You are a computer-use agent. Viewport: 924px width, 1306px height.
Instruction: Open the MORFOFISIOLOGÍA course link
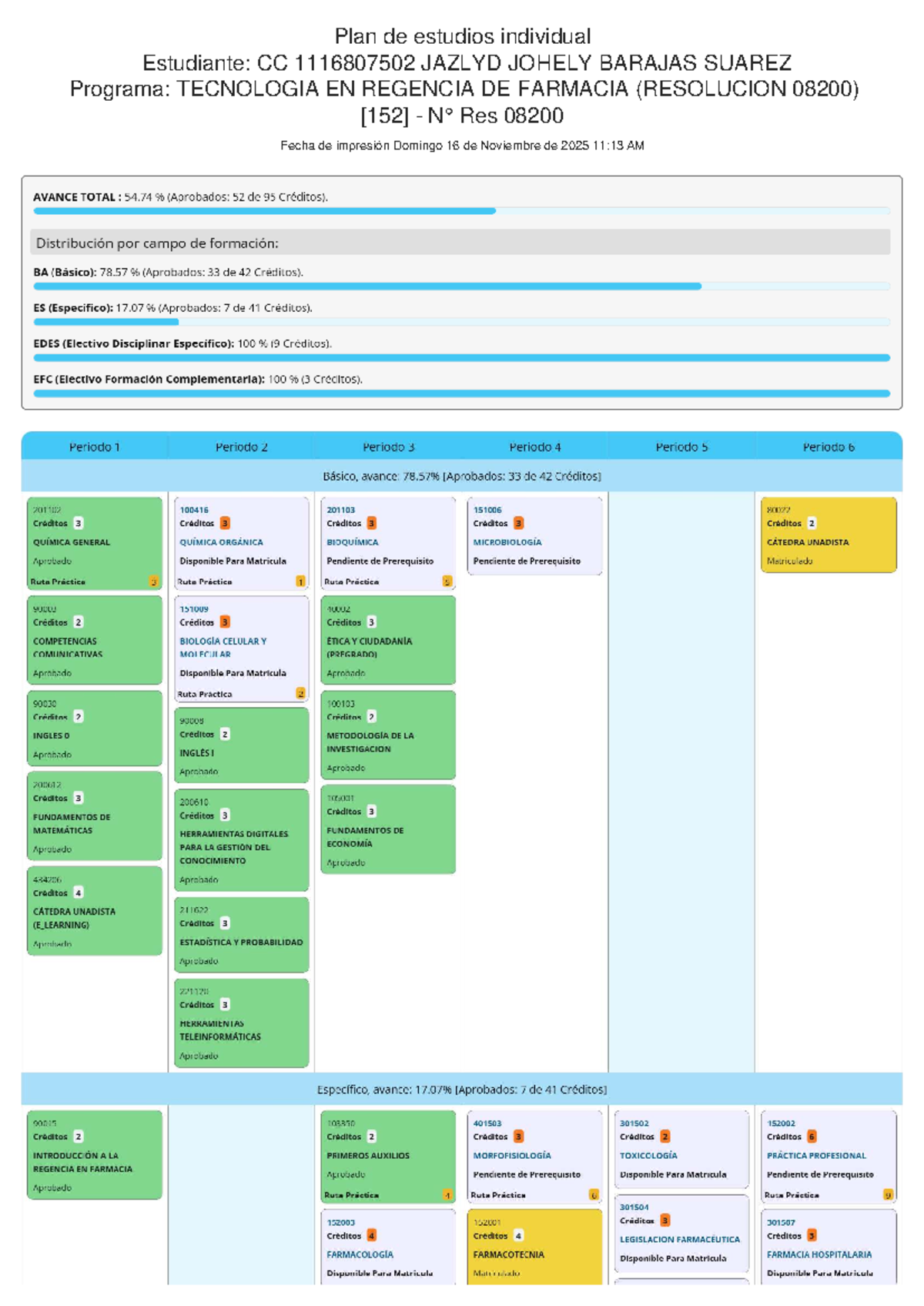tap(512, 1155)
